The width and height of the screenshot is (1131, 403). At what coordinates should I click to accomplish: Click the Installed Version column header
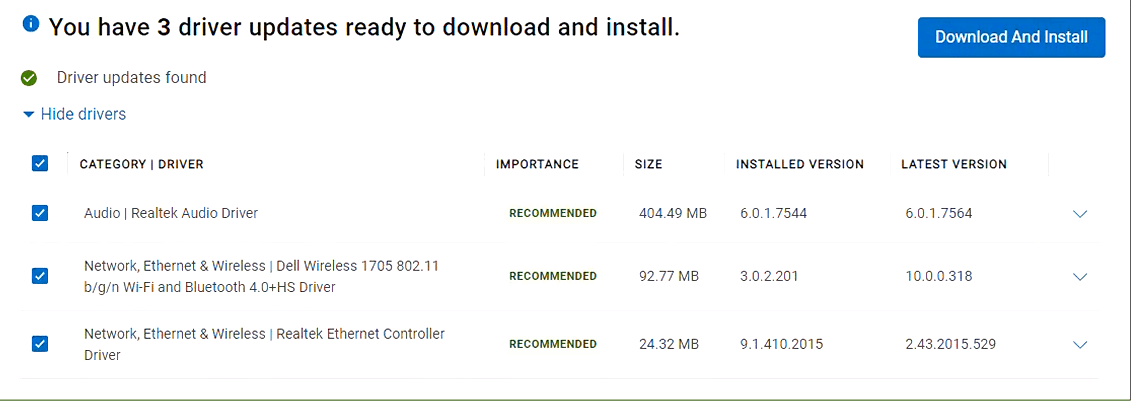(x=800, y=164)
